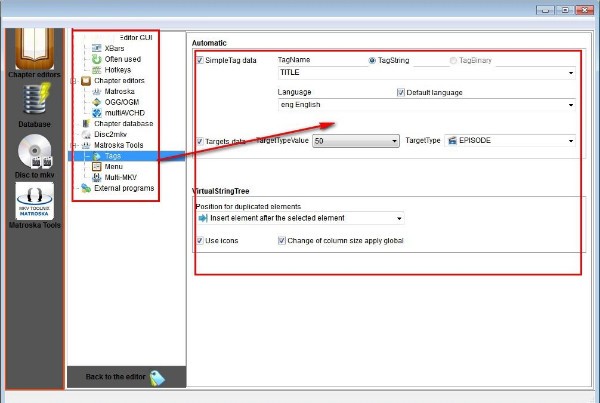Viewport: 600px width, 403px height.
Task: Toggle the Use icons checkbox
Action: 200,240
